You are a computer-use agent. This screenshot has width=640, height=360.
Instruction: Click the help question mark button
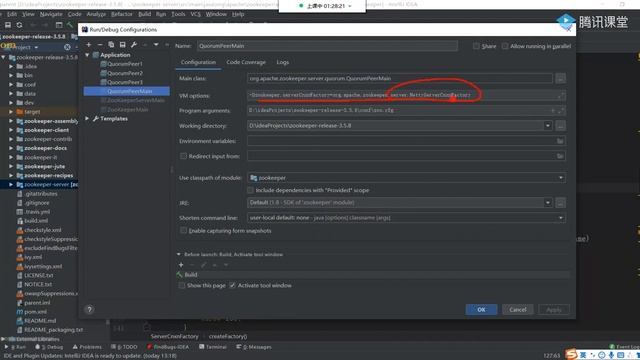pyautogui.click(x=89, y=309)
